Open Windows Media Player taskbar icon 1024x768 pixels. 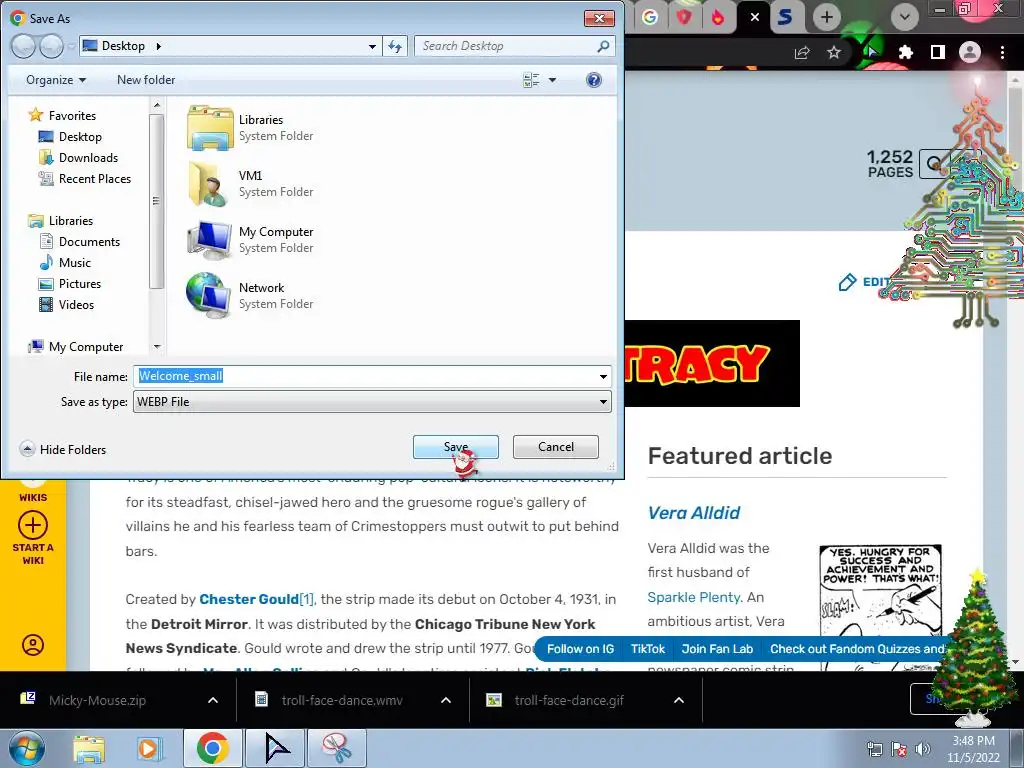[149, 748]
